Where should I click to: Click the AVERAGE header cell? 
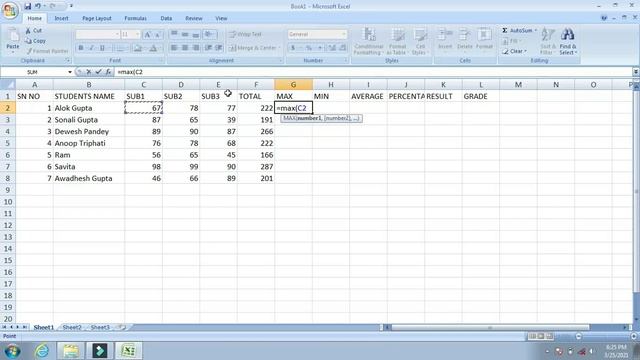tap(368, 96)
